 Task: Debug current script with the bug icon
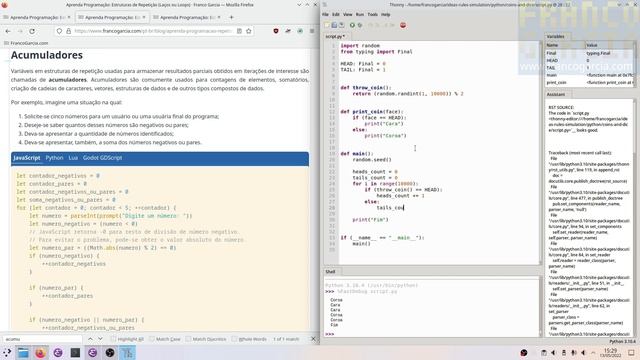[360, 25]
